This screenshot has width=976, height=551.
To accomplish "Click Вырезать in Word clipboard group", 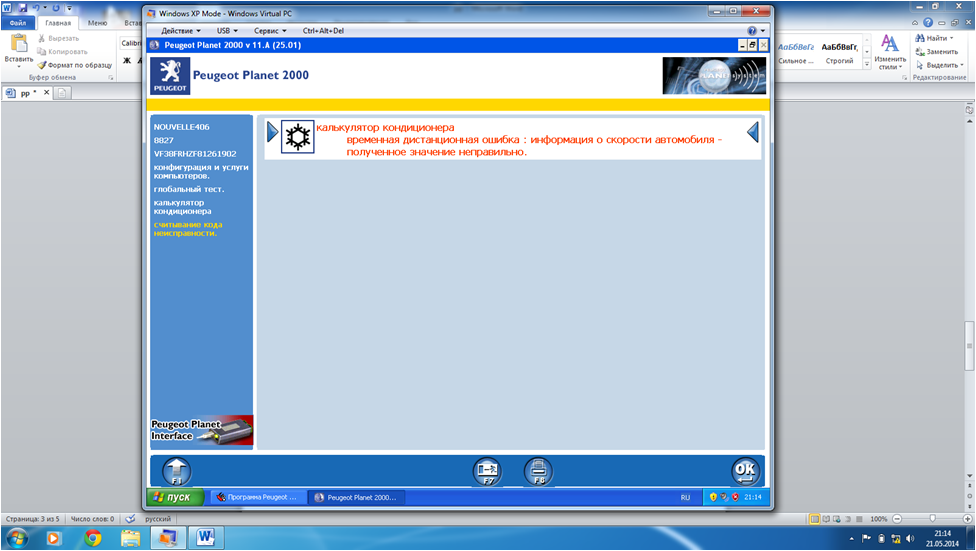I will pyautogui.click(x=59, y=39).
